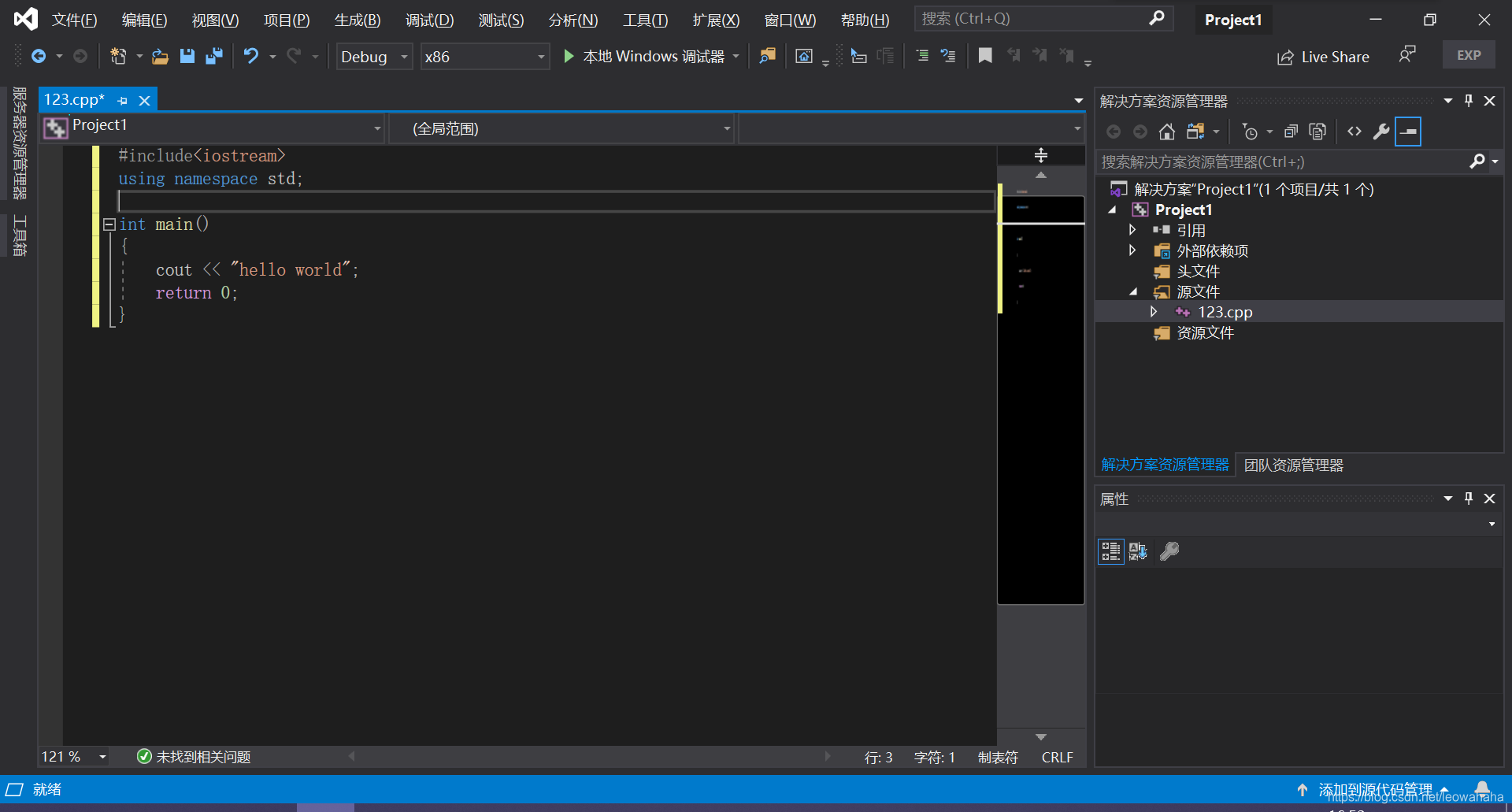1512x812 pixels.
Task: Select the 外部依赖项 node
Action: 1212,250
